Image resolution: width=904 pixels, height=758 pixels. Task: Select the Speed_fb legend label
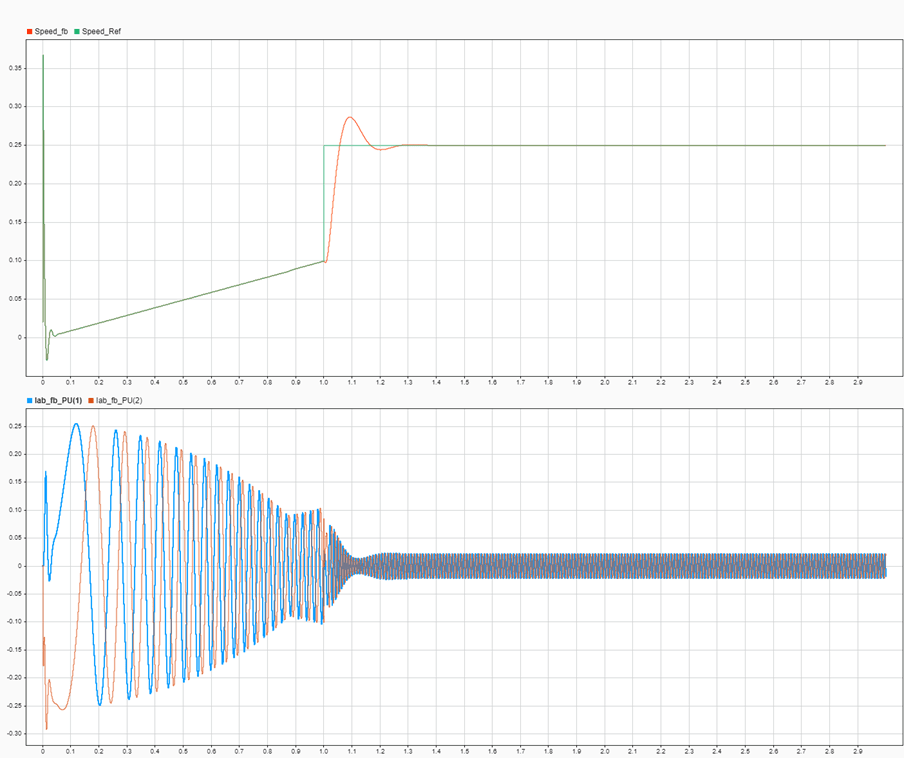click(51, 32)
